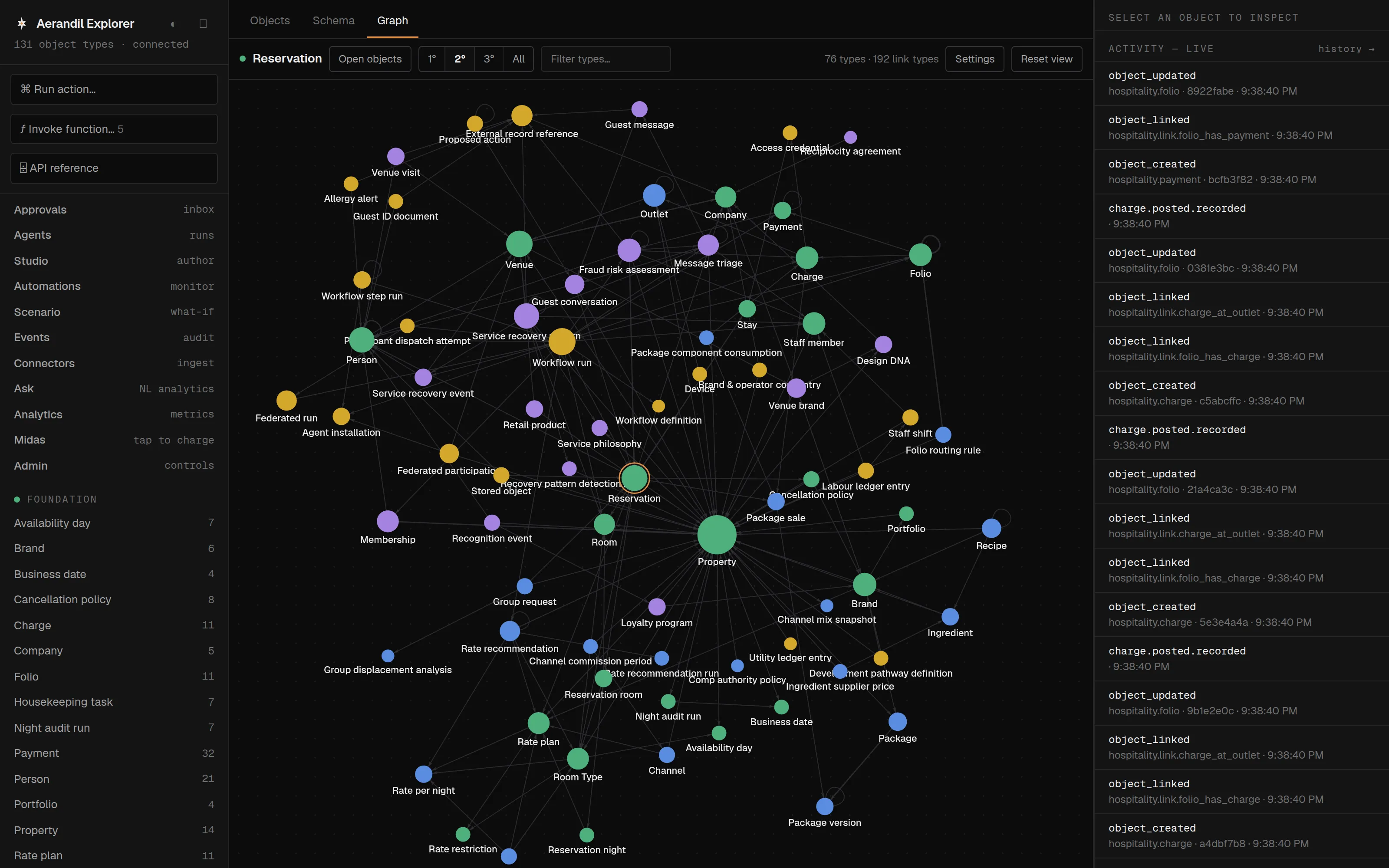
Task: Set graph depth to 1°
Action: pyautogui.click(x=432, y=59)
